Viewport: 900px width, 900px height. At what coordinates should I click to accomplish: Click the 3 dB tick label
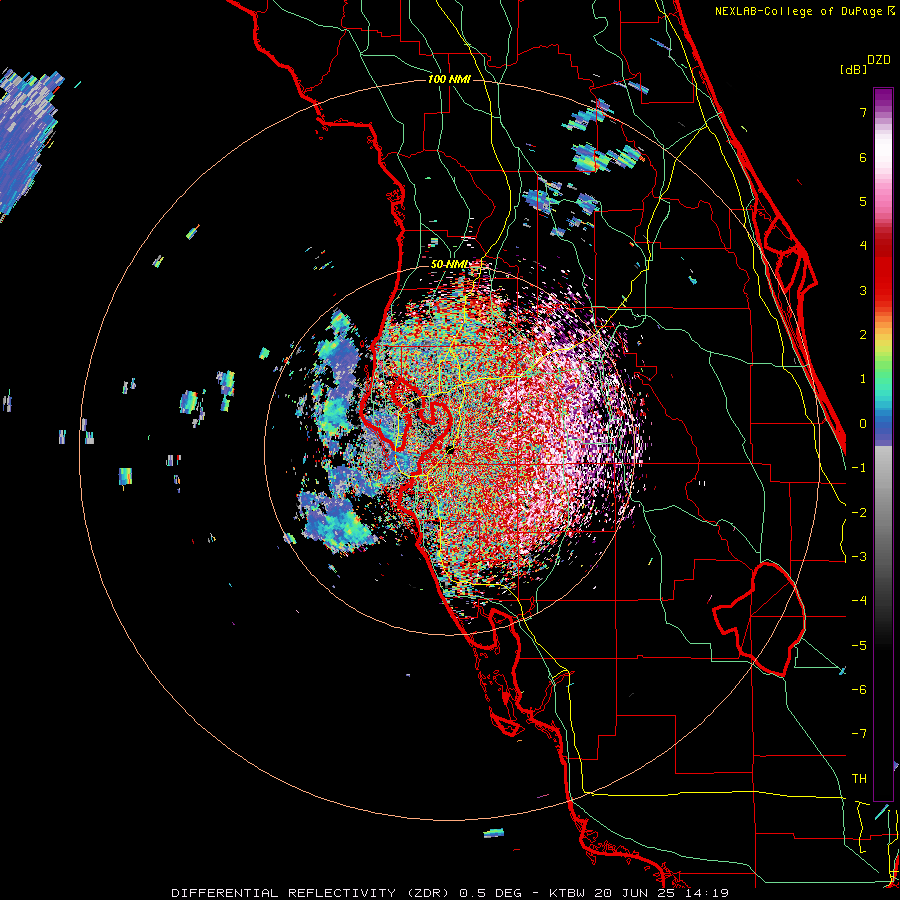coord(863,290)
